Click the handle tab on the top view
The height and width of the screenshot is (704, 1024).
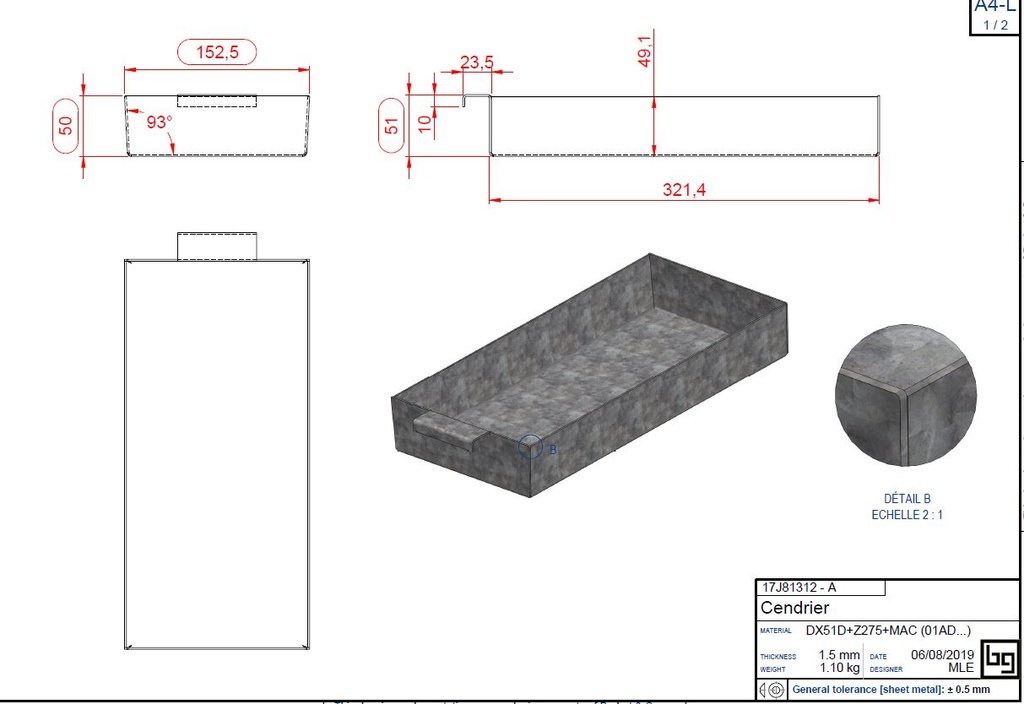pos(218,246)
